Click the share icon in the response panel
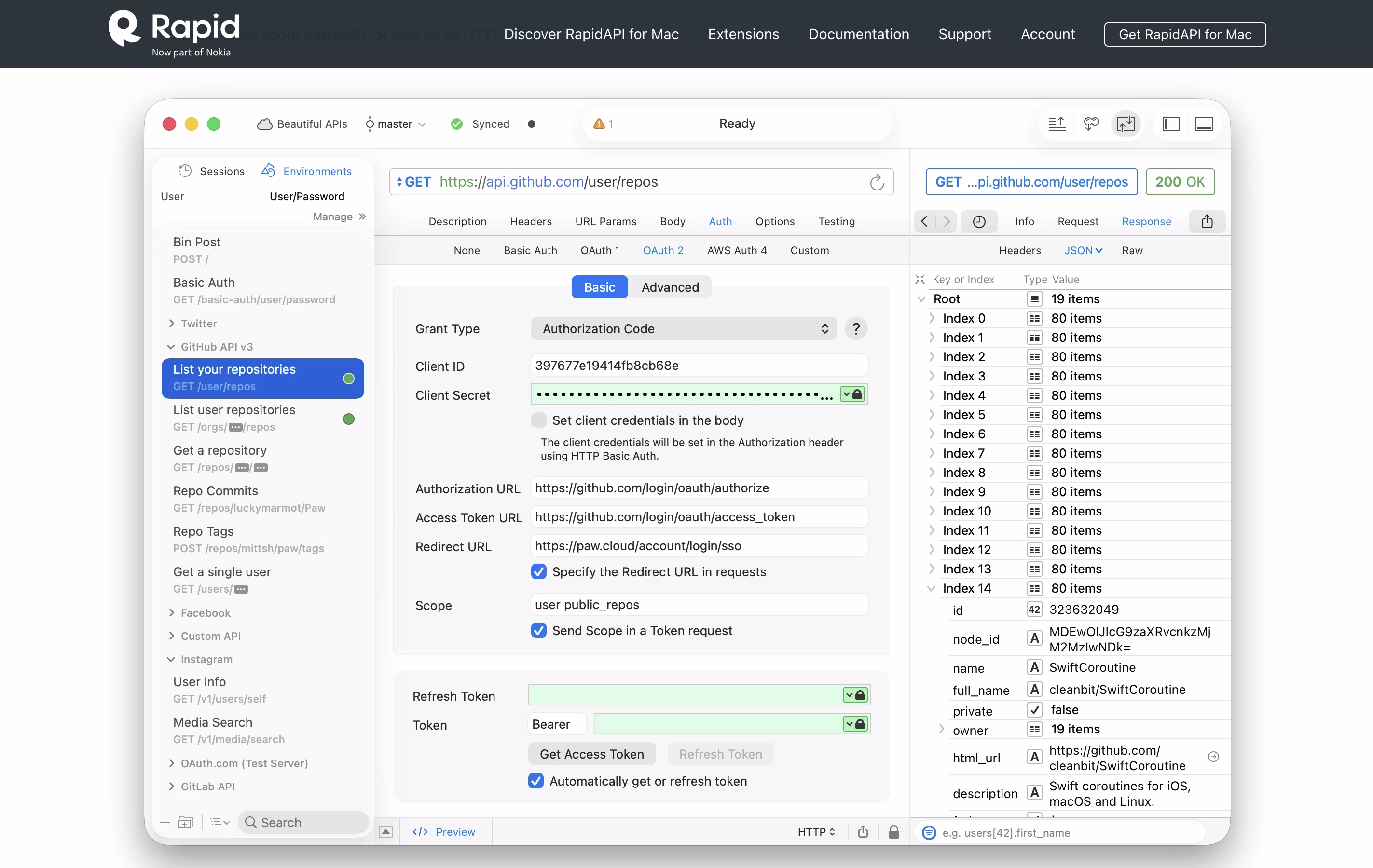1373x868 pixels. click(1207, 222)
